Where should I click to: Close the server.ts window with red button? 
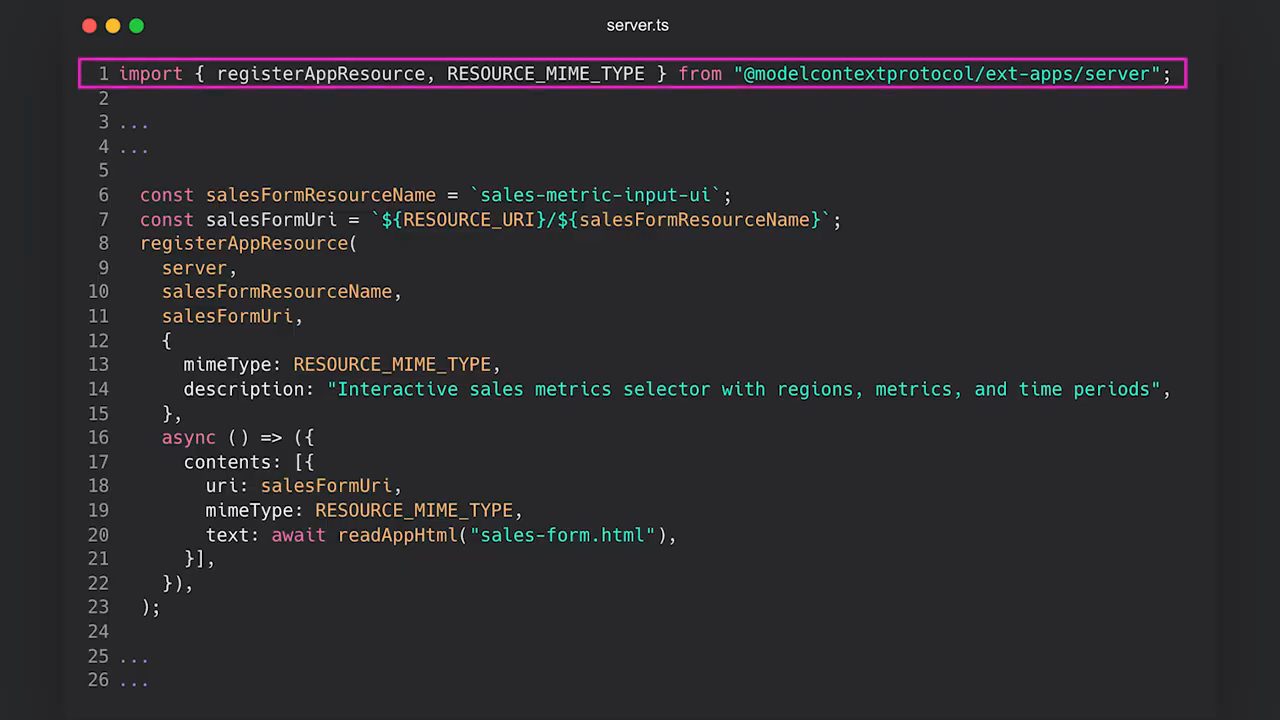89,26
